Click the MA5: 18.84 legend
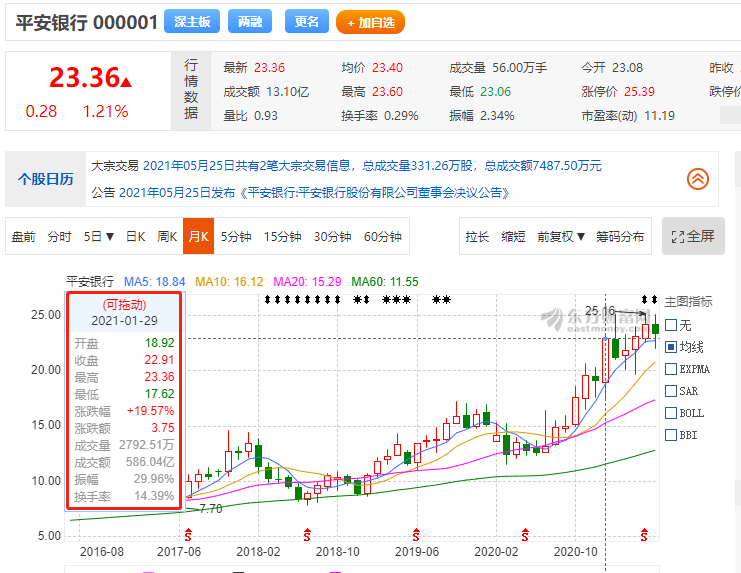 pos(155,282)
